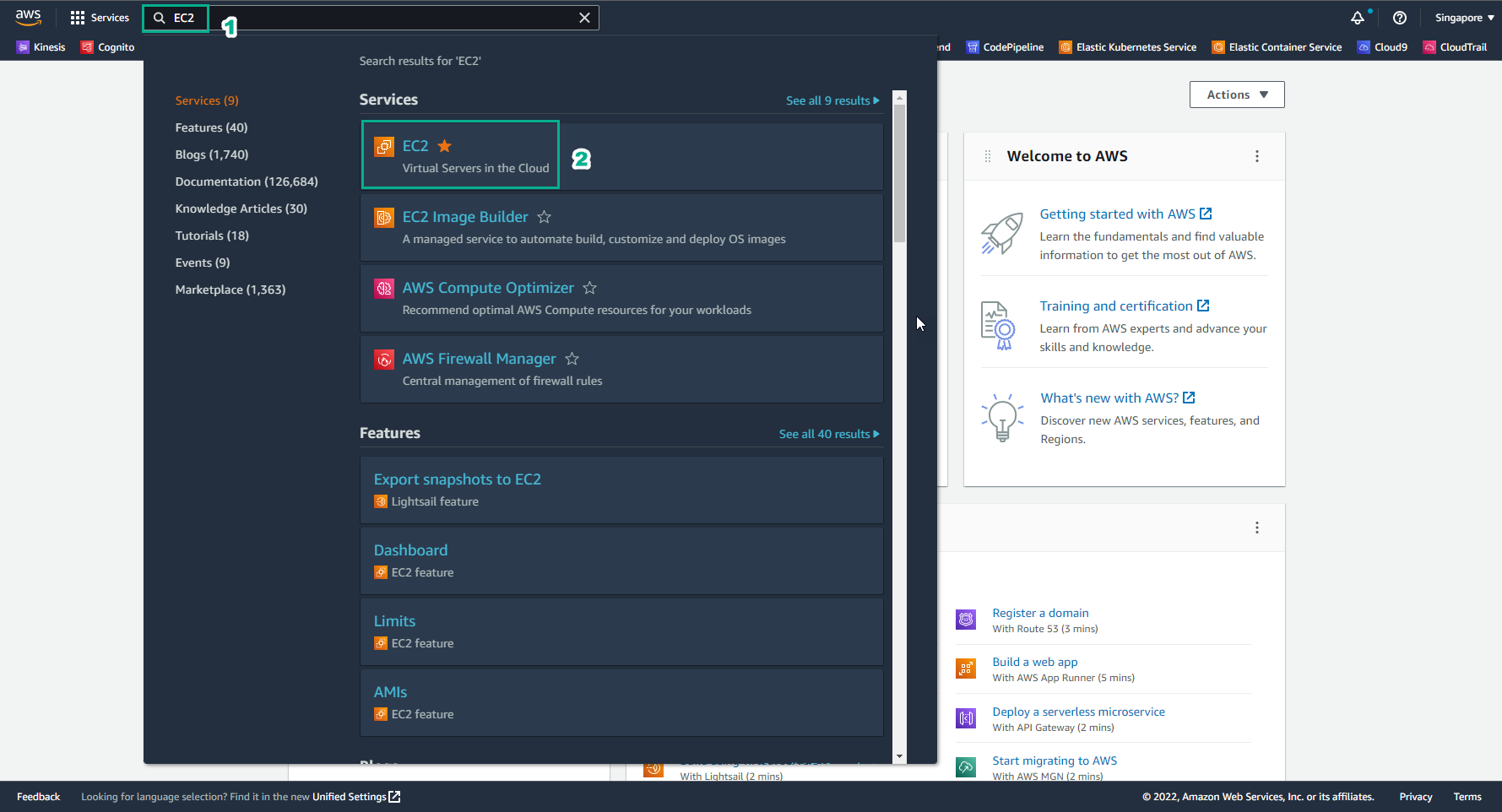Select the Tutorials (18) filter
The width and height of the screenshot is (1502, 812).
coord(212,235)
